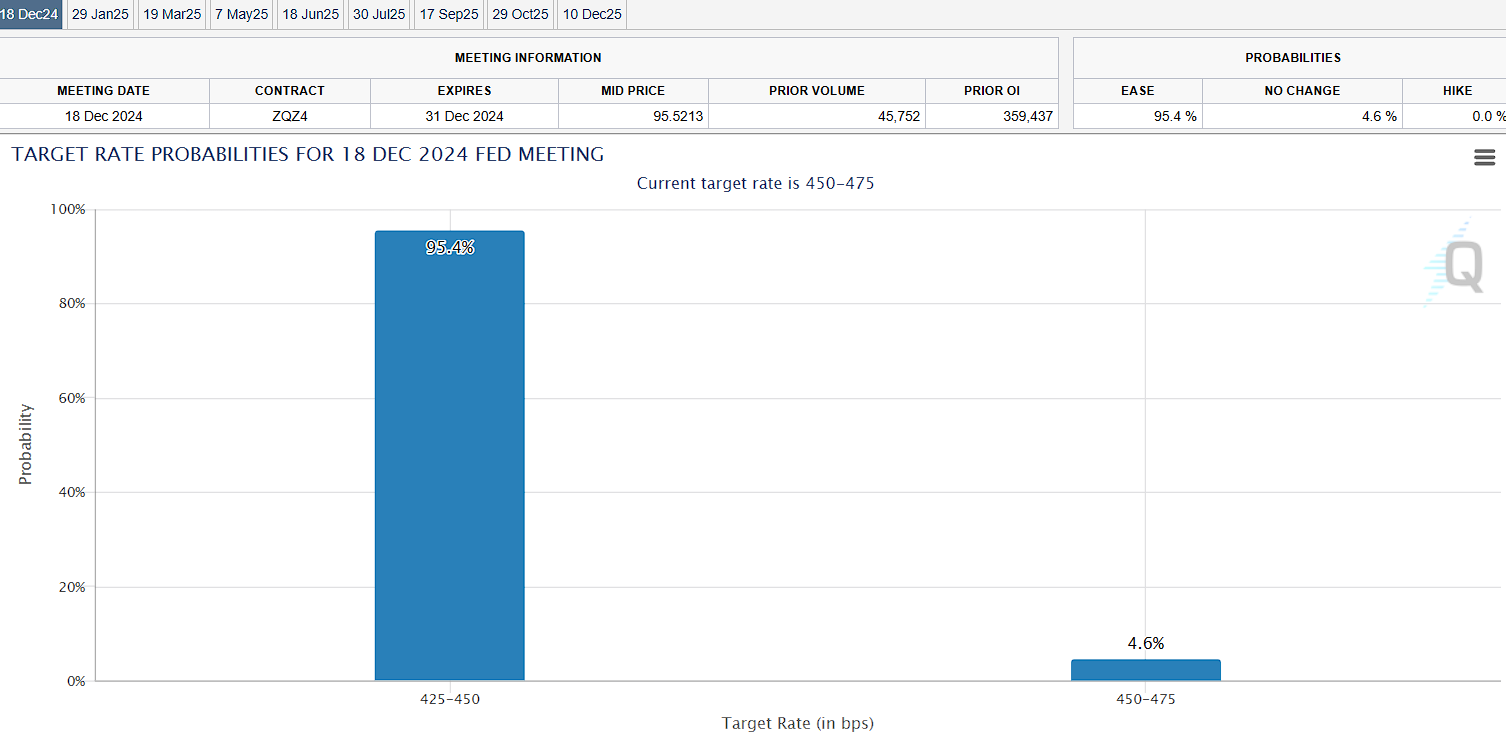1506x737 pixels.
Task: Click the EASE probability column header
Action: click(1137, 91)
